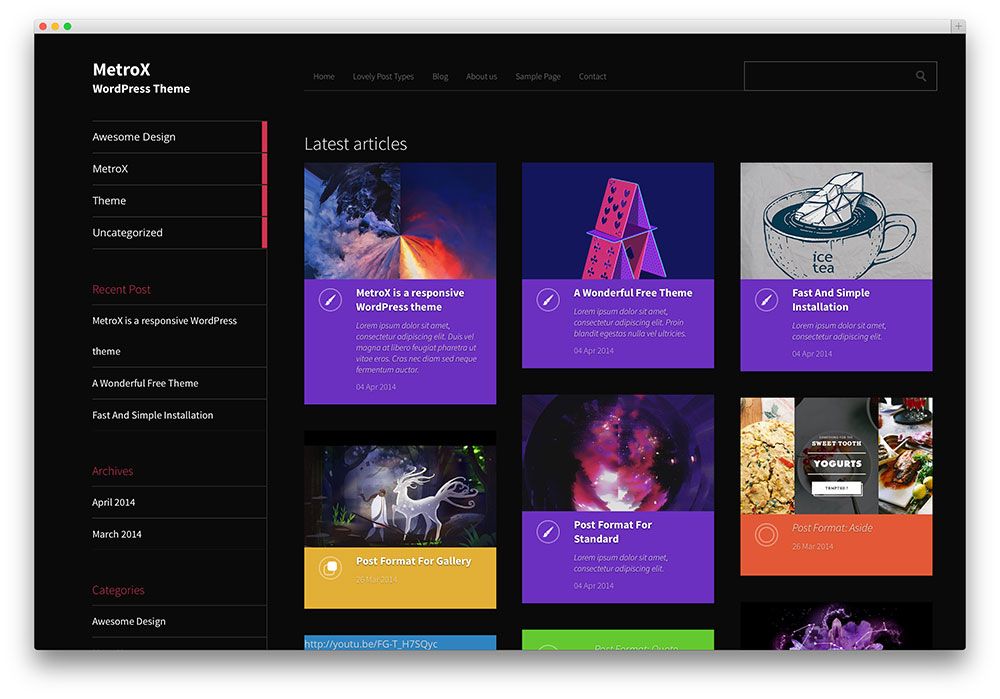1000x699 pixels.
Task: Click 04 Apr 2014 date on Post Format For Standard
Action: 593,585
